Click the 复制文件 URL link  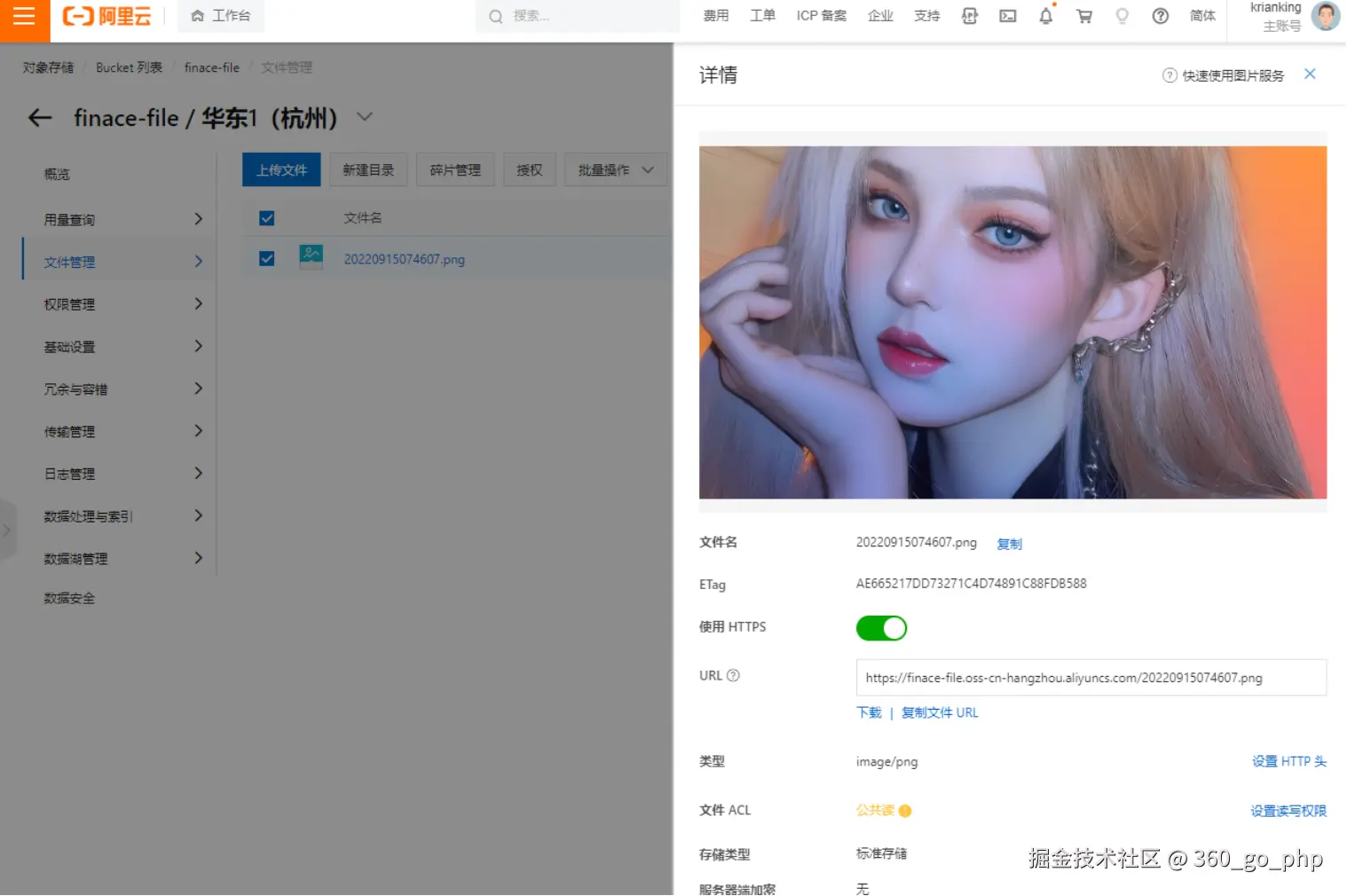(x=940, y=712)
